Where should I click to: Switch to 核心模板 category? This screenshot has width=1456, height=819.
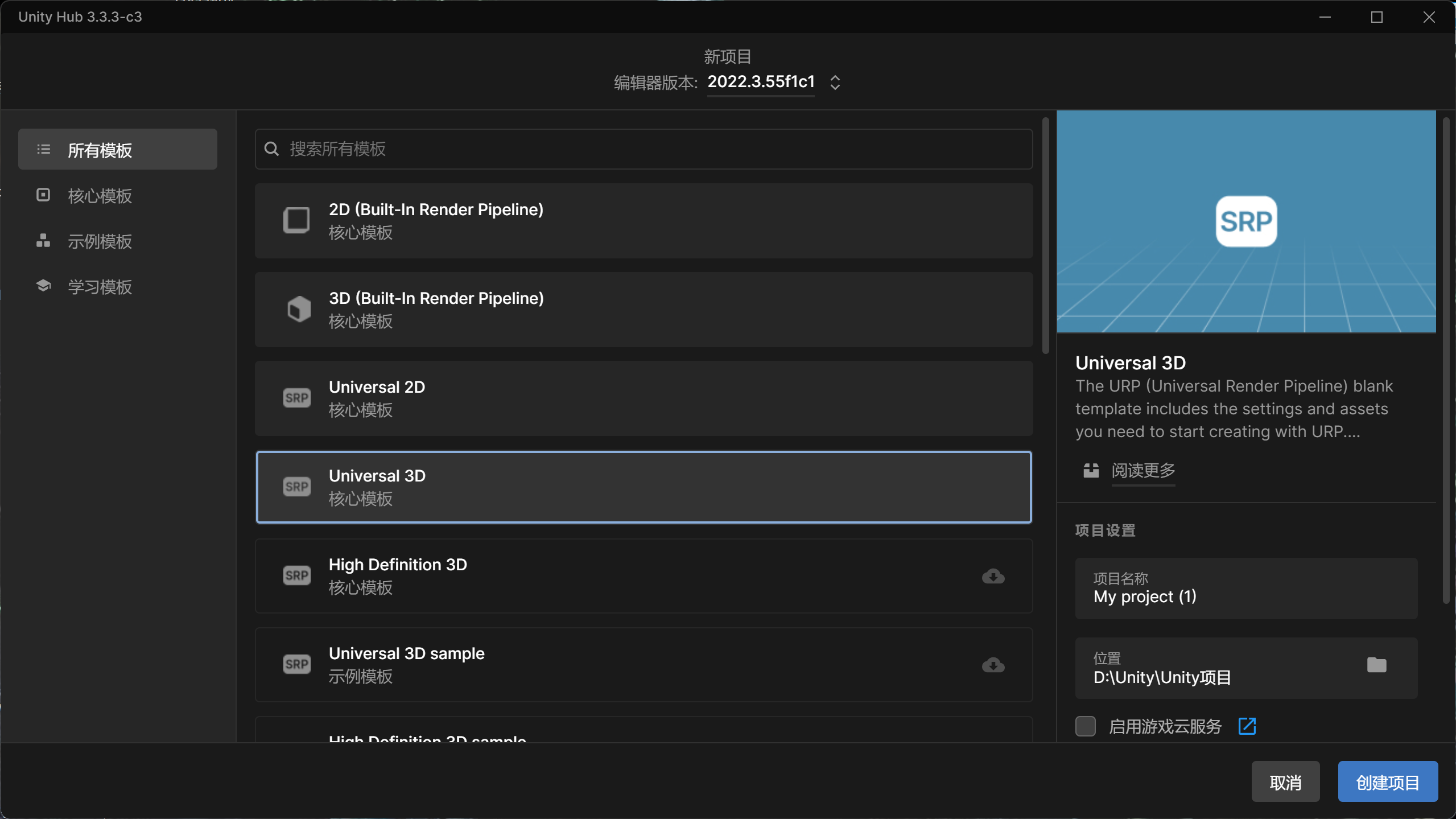(100, 196)
